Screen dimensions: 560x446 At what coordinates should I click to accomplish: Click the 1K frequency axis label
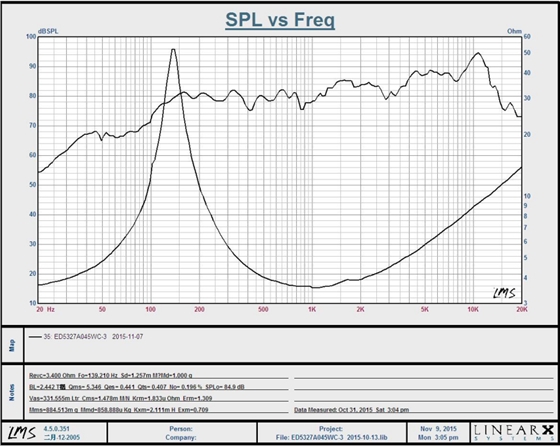(x=312, y=309)
